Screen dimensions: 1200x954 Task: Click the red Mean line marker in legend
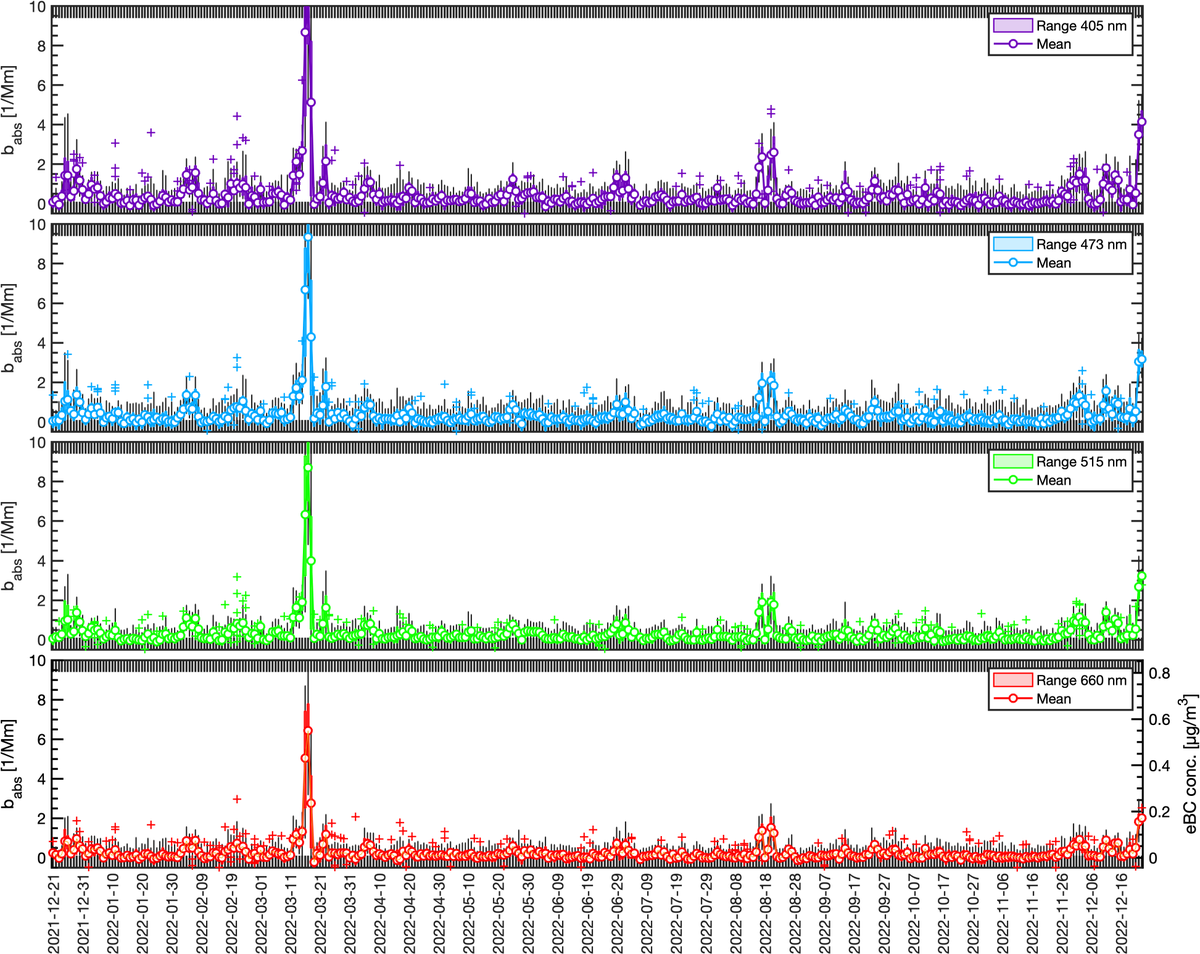click(1013, 698)
